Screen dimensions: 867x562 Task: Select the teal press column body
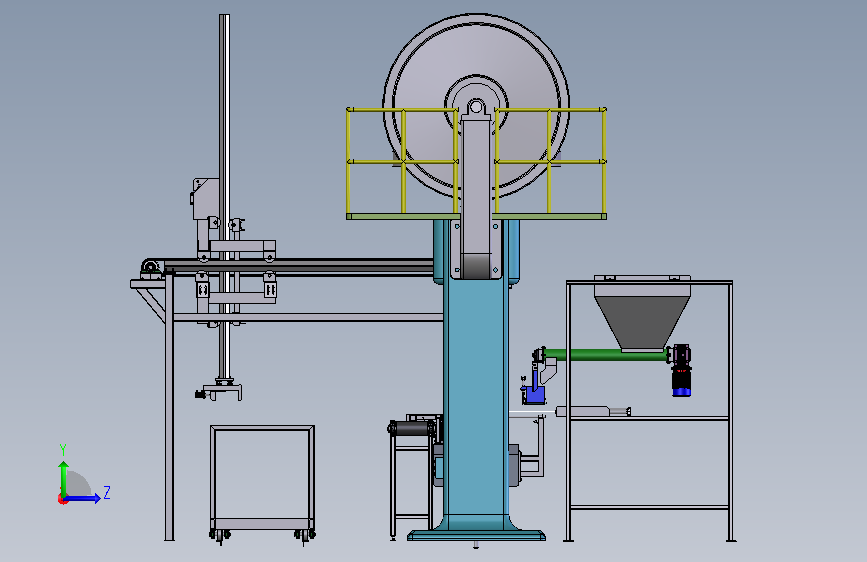coord(476,398)
